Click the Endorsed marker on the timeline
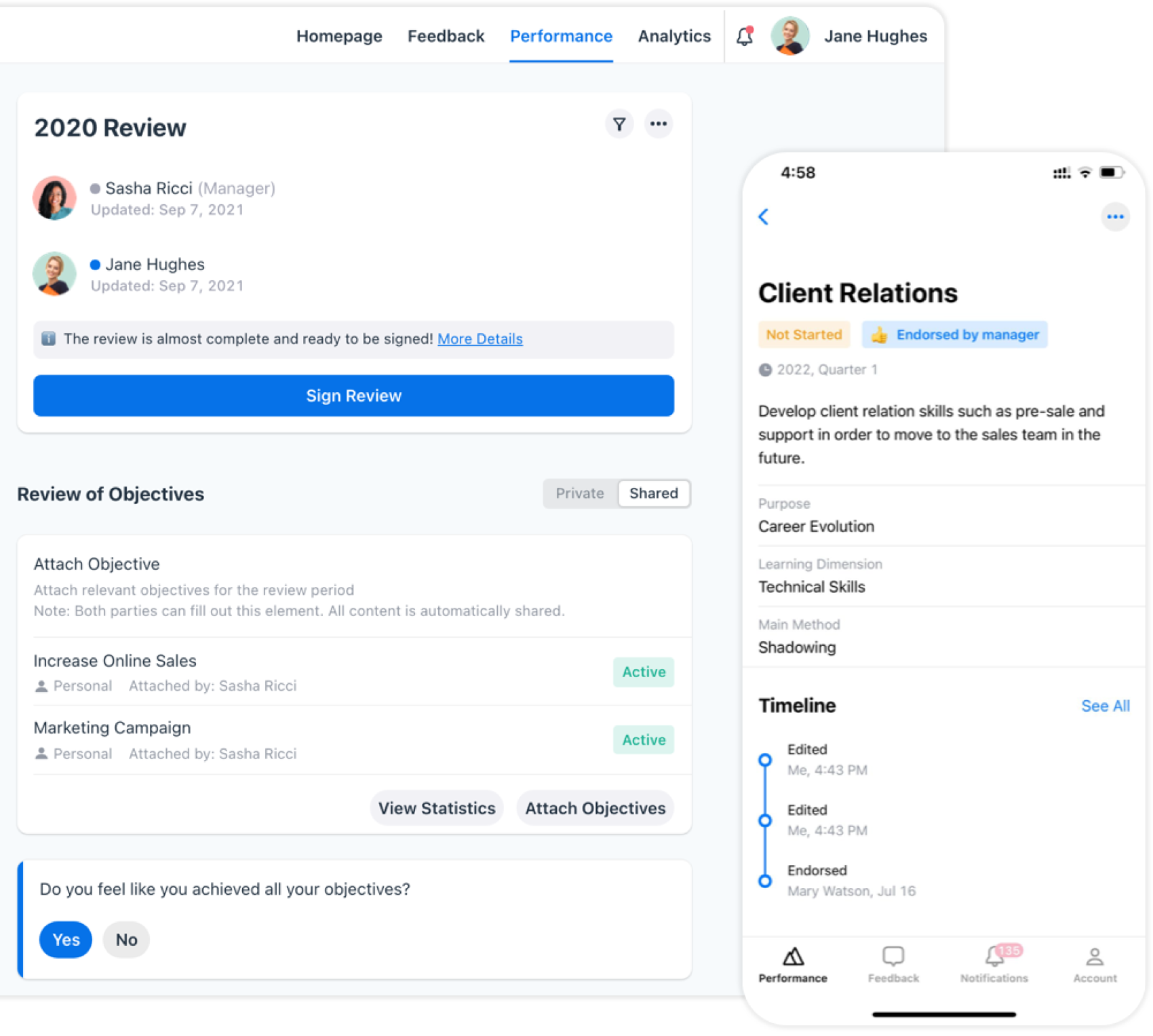The height and width of the screenshot is (1036, 1153). point(765,880)
